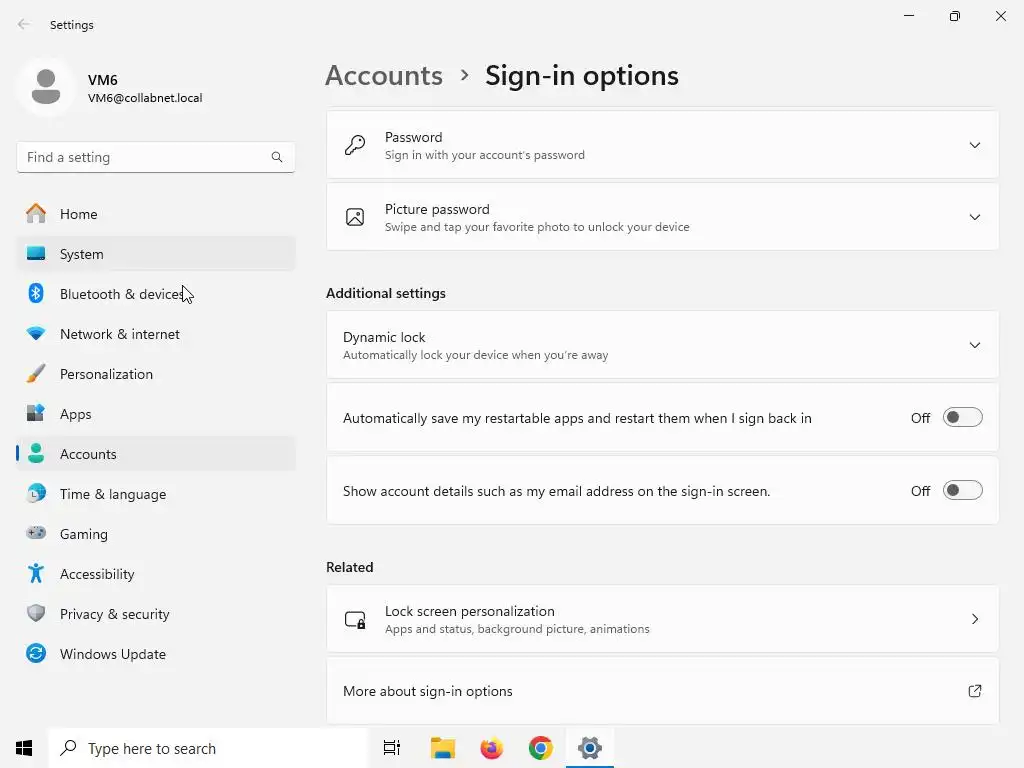
Task: Click the Network wifi icon
Action: pyautogui.click(x=36, y=333)
